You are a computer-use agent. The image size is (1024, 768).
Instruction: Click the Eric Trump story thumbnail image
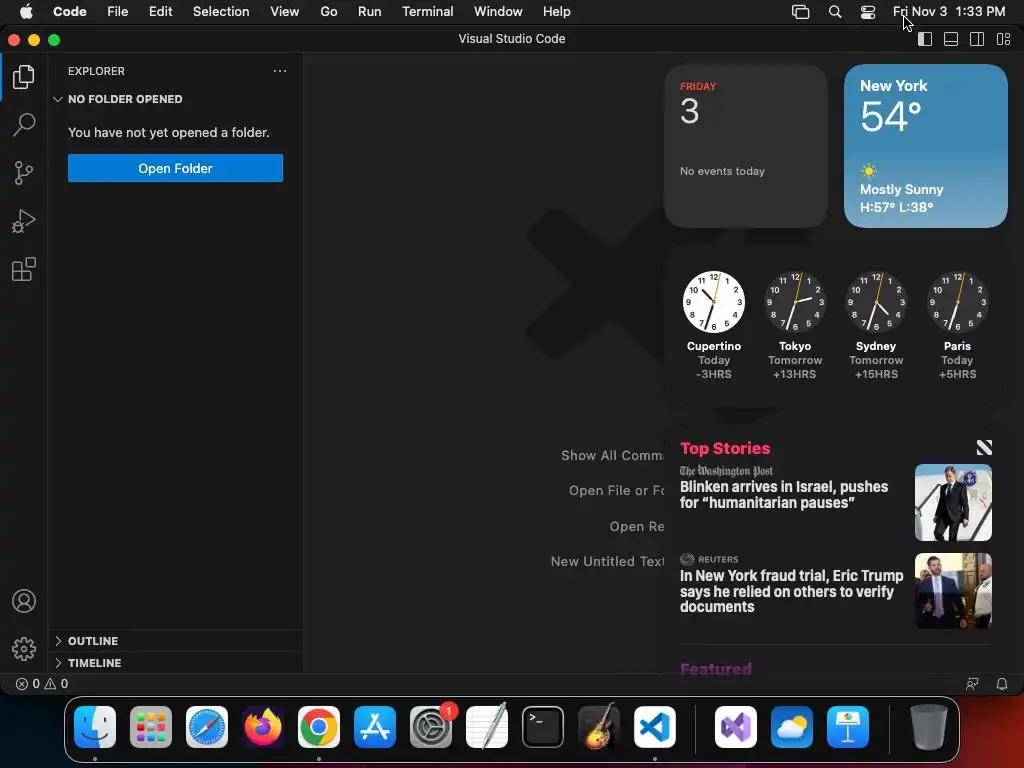point(953,590)
